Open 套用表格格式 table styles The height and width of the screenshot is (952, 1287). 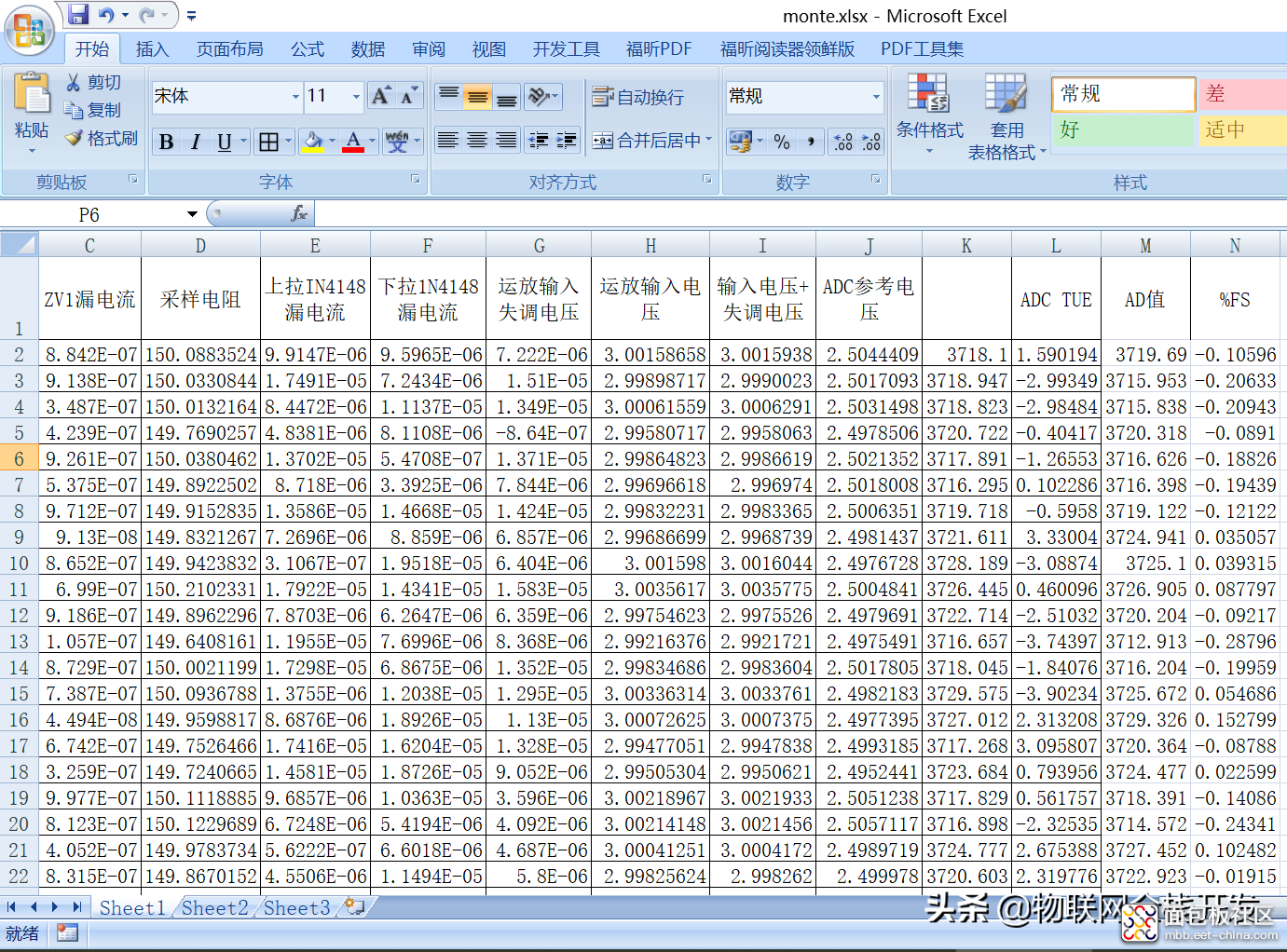[x=1006, y=116]
